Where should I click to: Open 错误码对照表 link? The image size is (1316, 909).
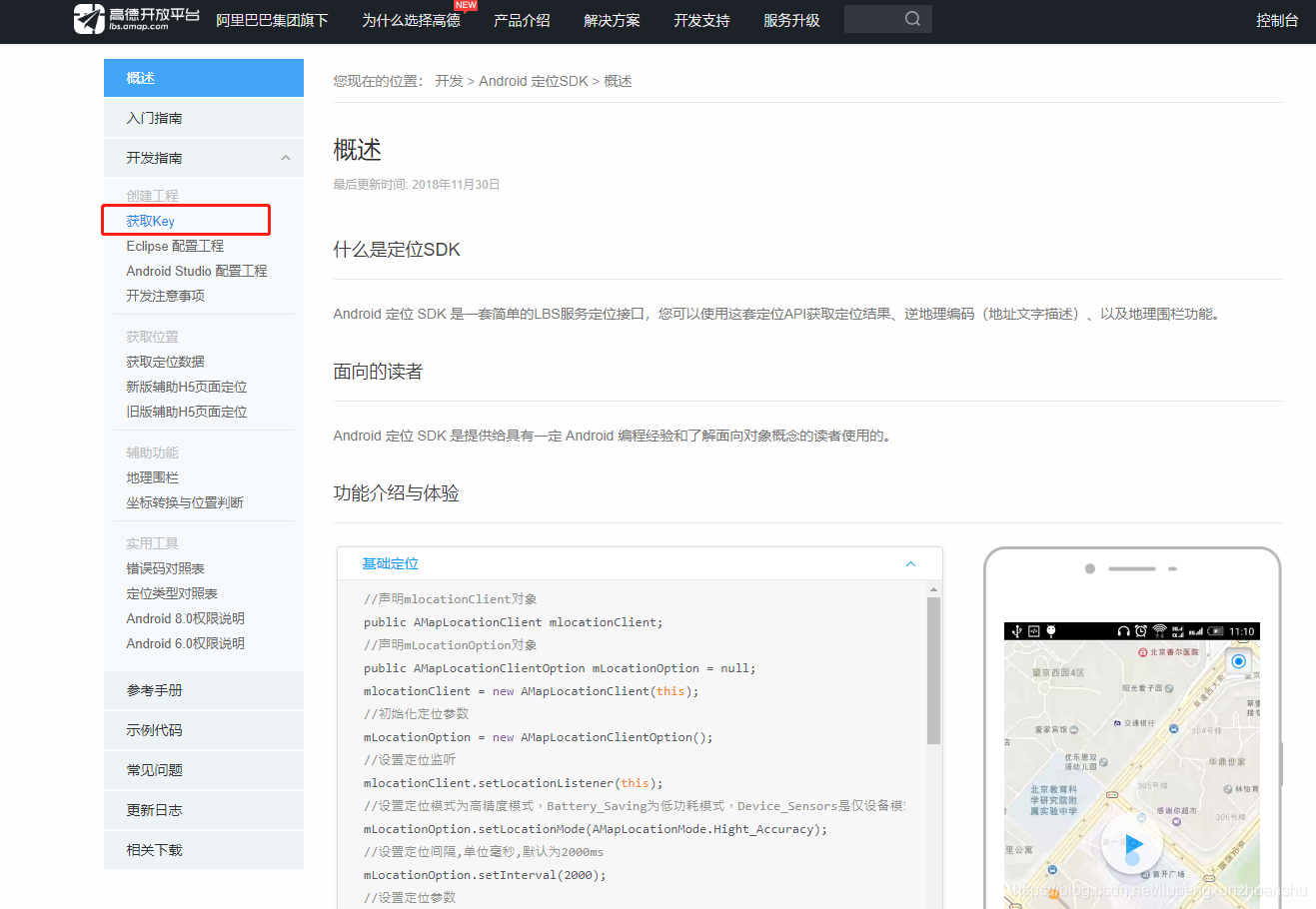pyautogui.click(x=165, y=568)
